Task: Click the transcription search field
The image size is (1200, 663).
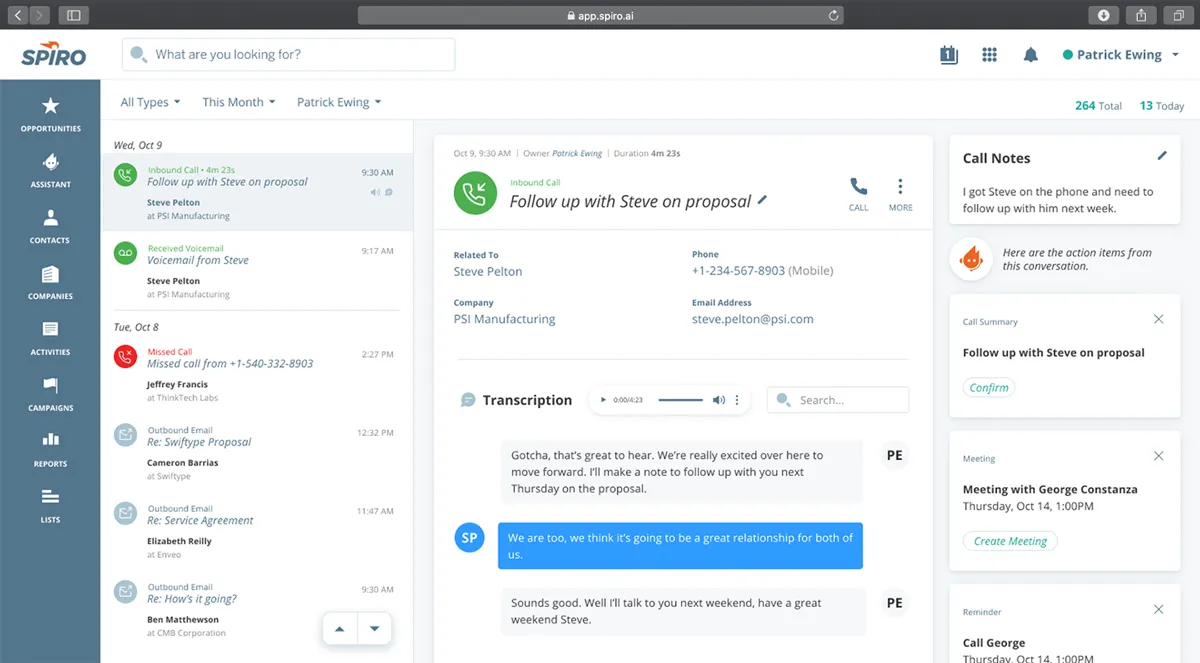Action: pyautogui.click(x=838, y=400)
